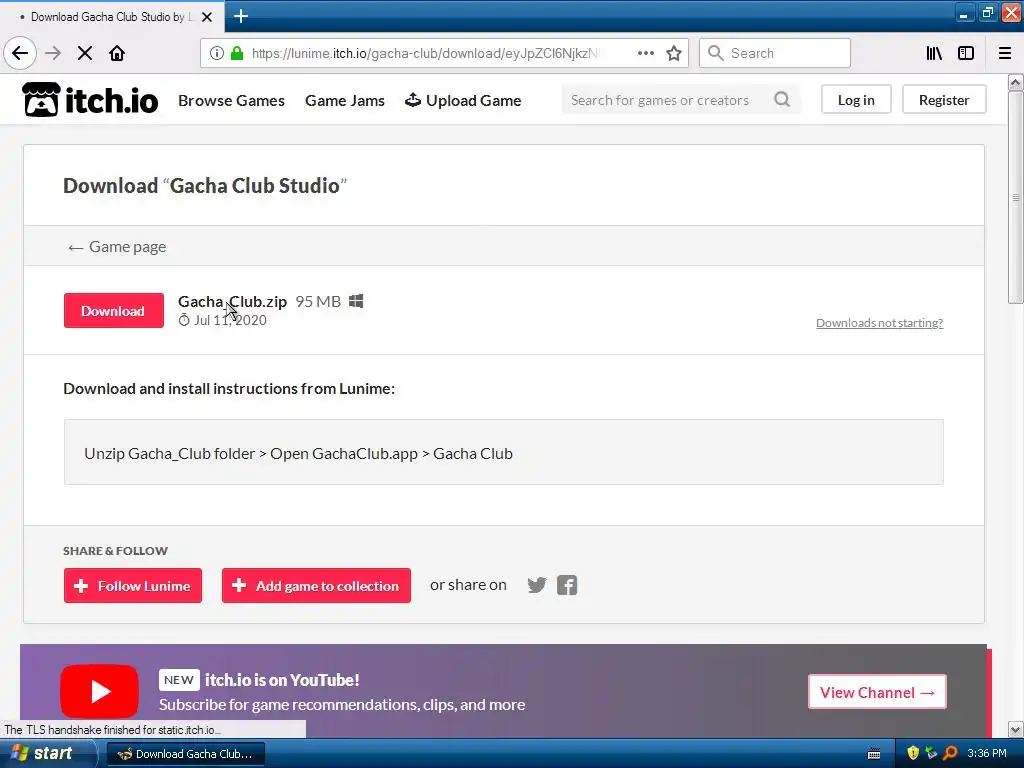Image resolution: width=1024 pixels, height=768 pixels.
Task: Show site information icon in address bar
Action: click(216, 53)
